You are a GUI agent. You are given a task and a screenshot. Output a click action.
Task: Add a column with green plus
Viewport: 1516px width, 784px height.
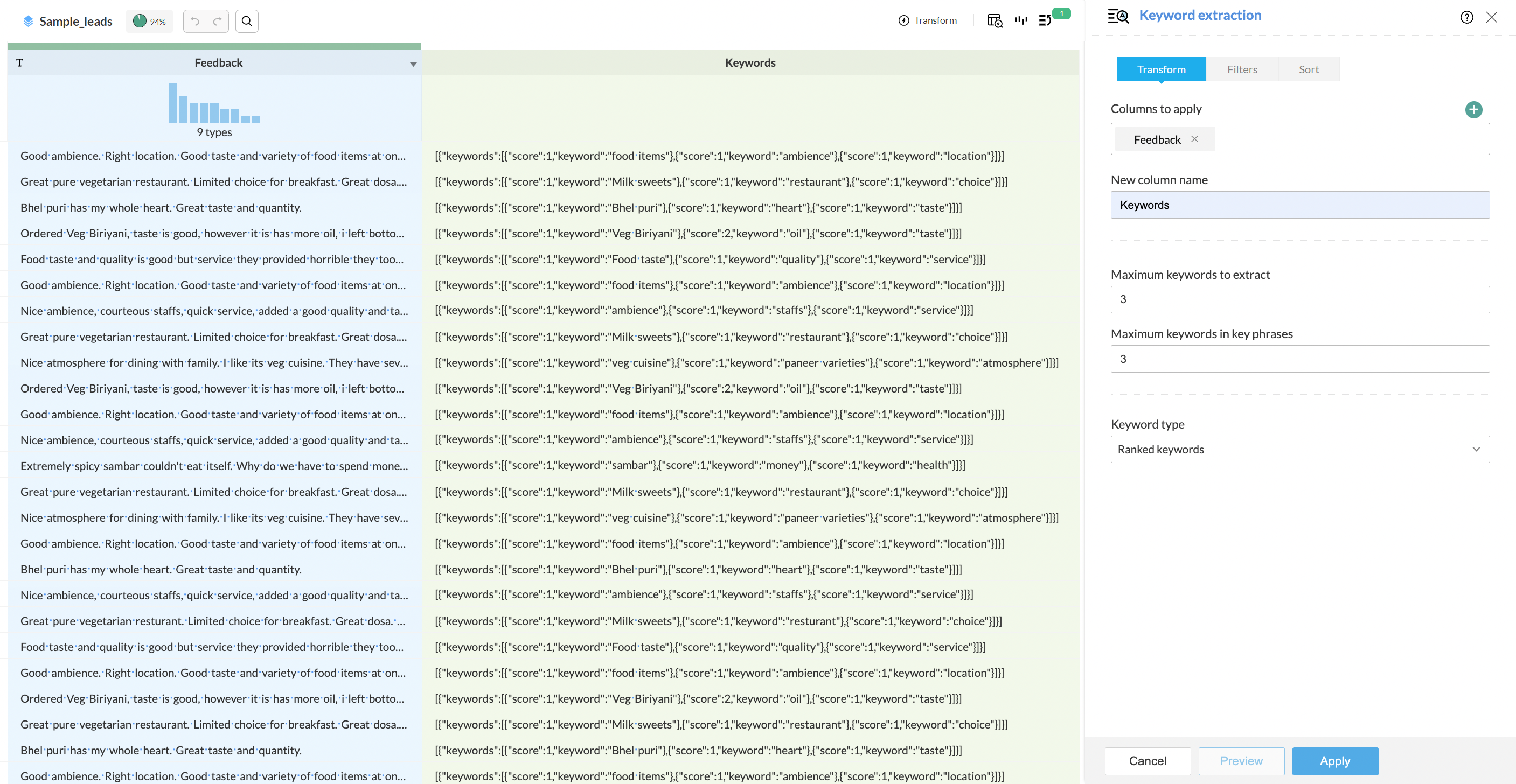[x=1473, y=109]
